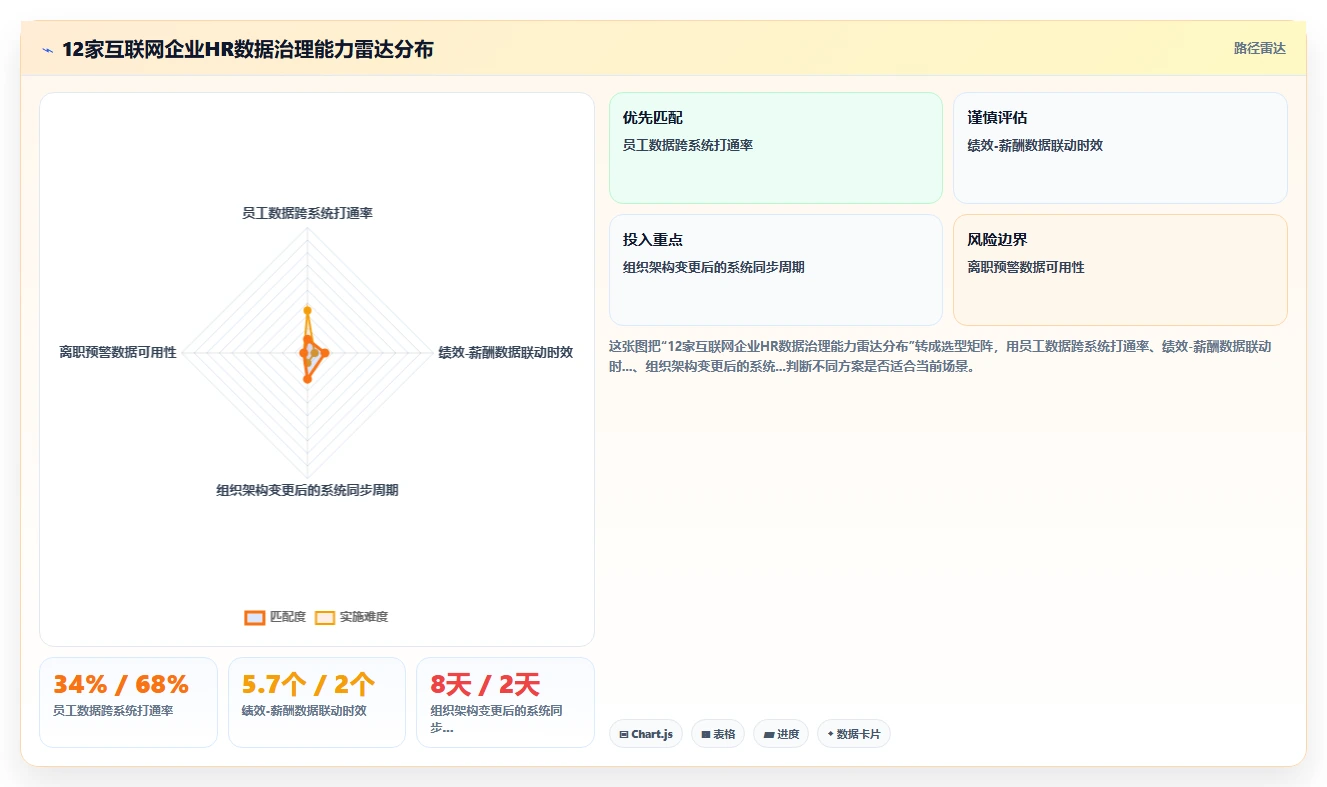The image size is (1327, 787).
Task: Click the 匹配度 orange legend swatch
Action: (x=255, y=617)
